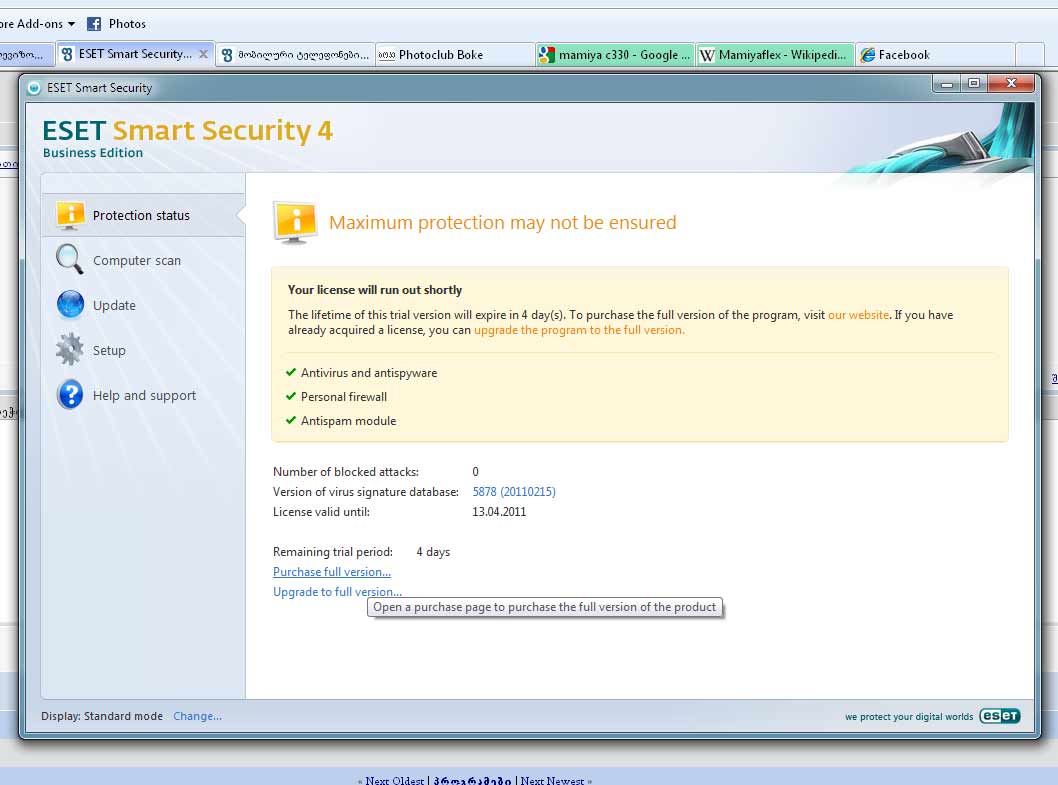This screenshot has height=785, width=1058.
Task: Switch to the Photoclub Boke tab
Action: coord(440,55)
